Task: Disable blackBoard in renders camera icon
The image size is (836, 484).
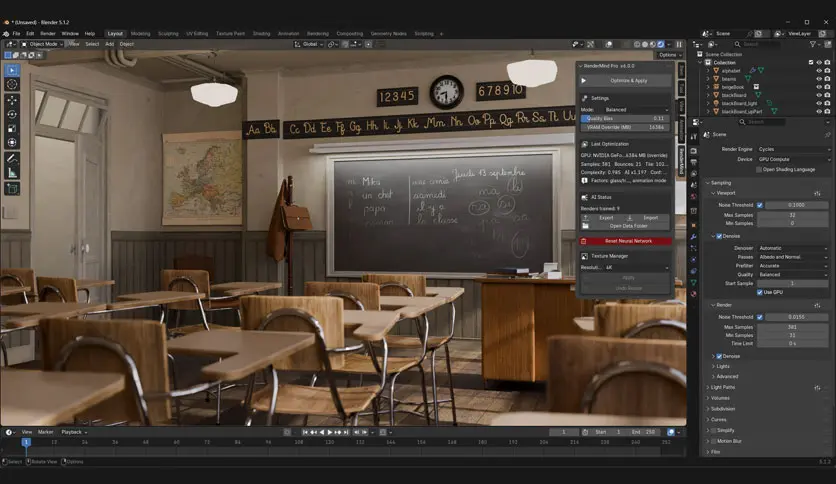Action: 827,95
